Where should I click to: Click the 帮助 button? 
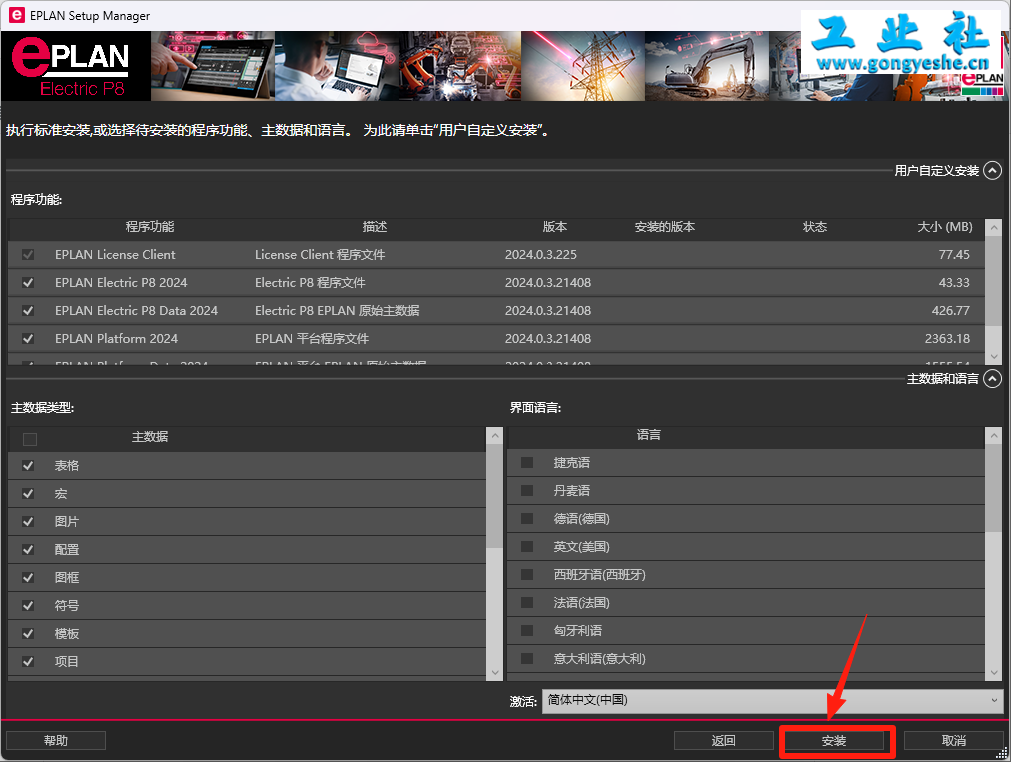coord(56,741)
